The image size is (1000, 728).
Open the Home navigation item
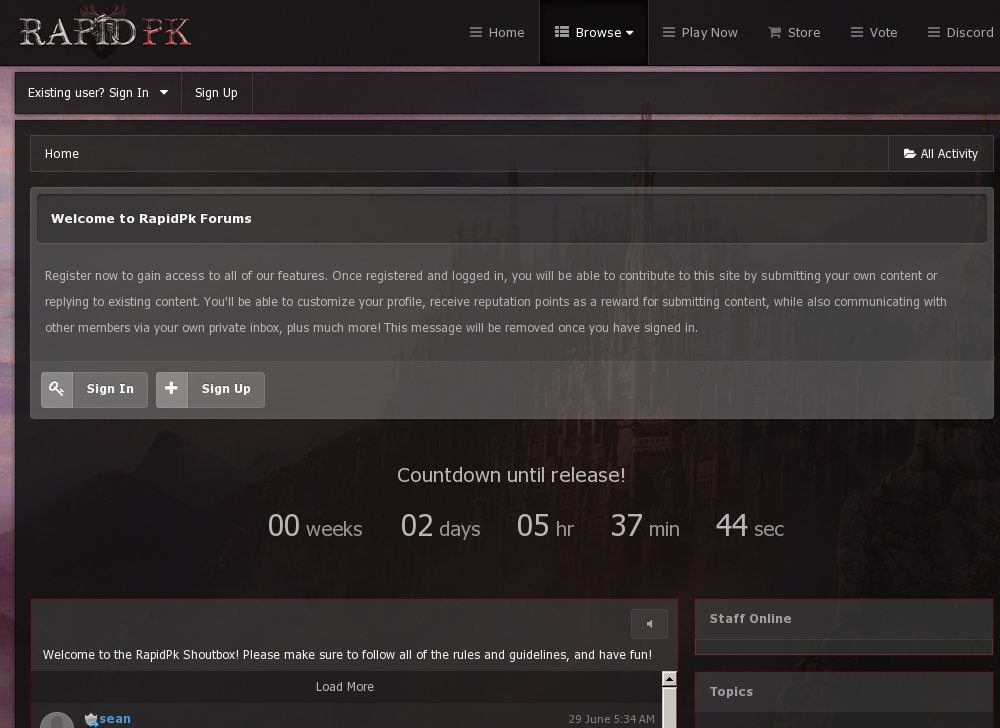click(x=497, y=32)
